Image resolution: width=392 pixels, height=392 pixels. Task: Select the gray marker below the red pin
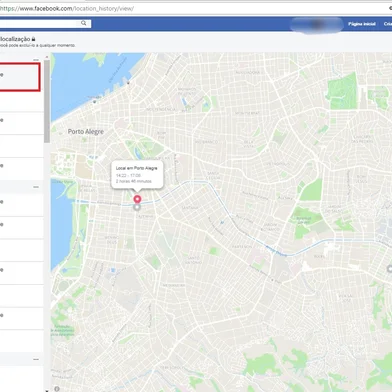[x=137, y=207]
